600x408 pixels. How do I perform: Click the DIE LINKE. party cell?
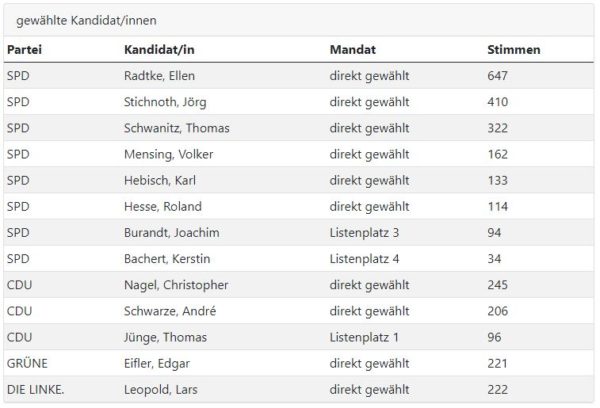pyautogui.click(x=36, y=390)
